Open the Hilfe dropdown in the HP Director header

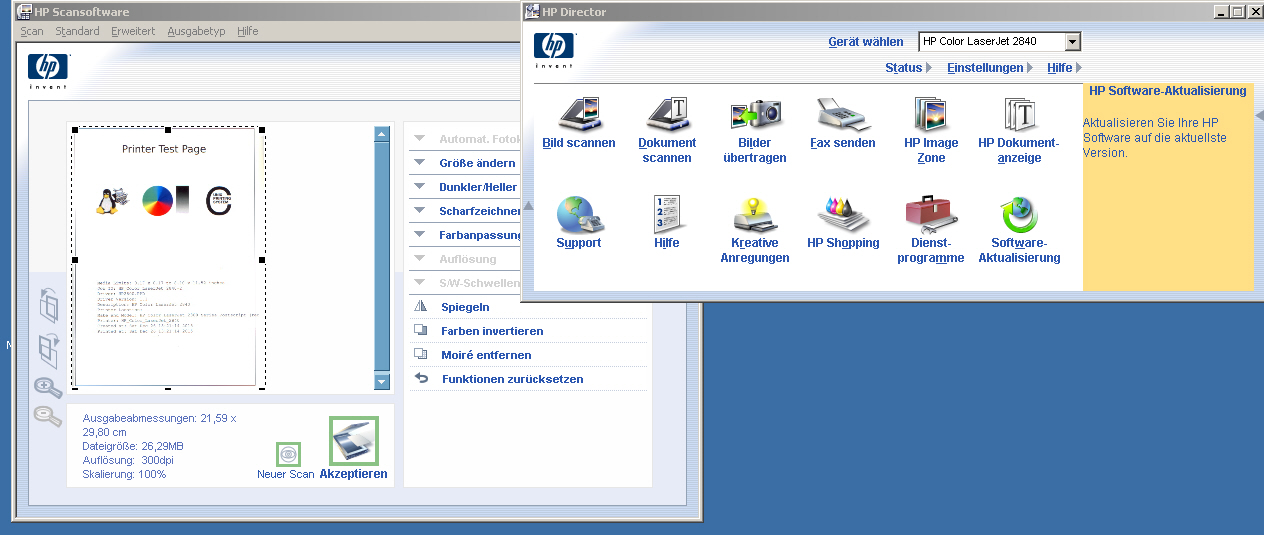click(1064, 68)
